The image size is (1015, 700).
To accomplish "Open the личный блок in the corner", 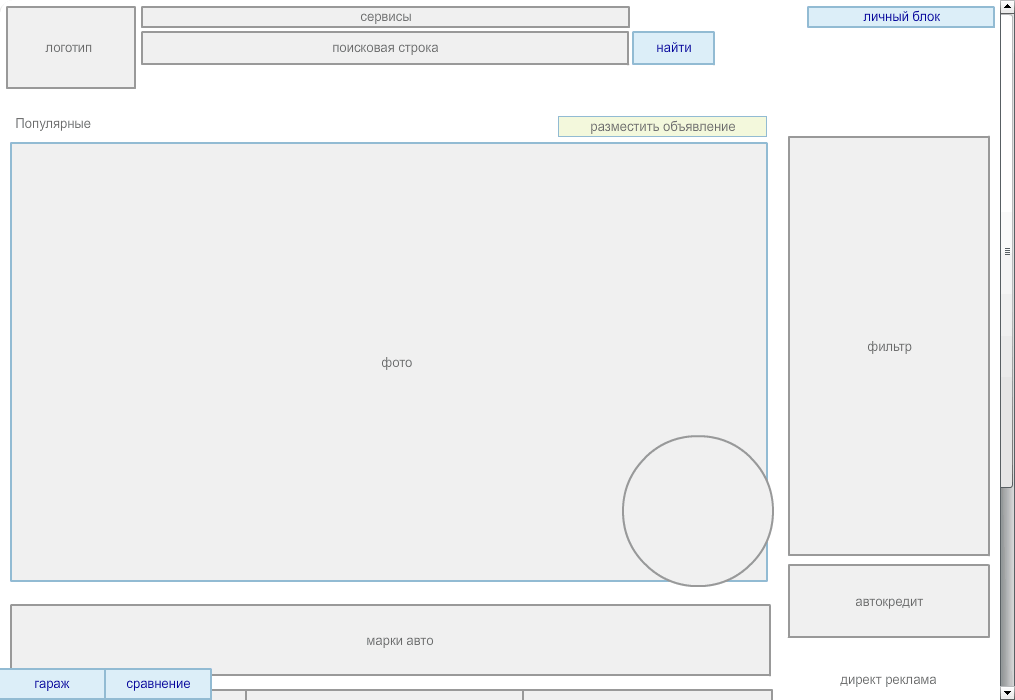I will coord(899,16).
